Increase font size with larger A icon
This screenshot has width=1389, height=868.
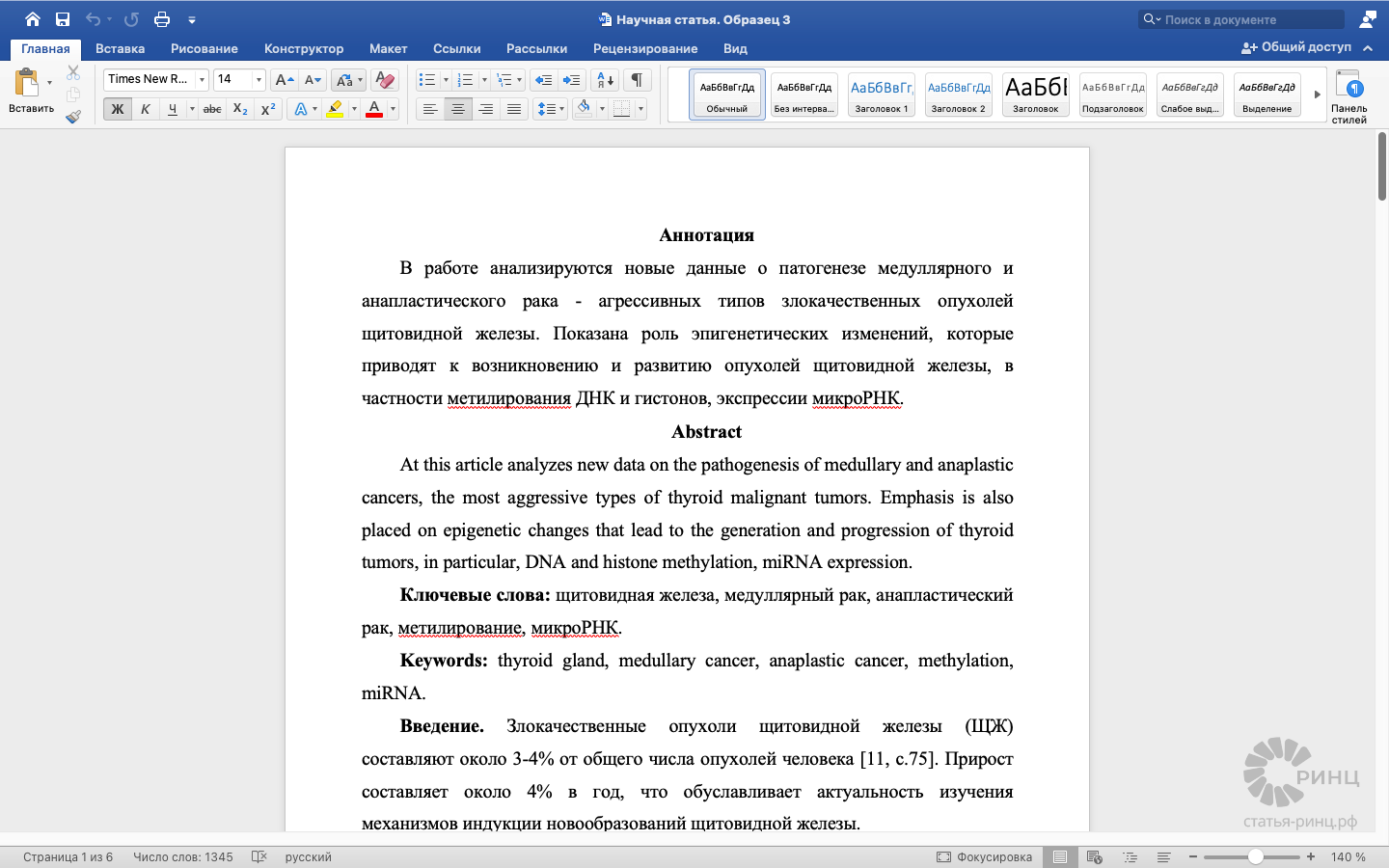pos(284,80)
